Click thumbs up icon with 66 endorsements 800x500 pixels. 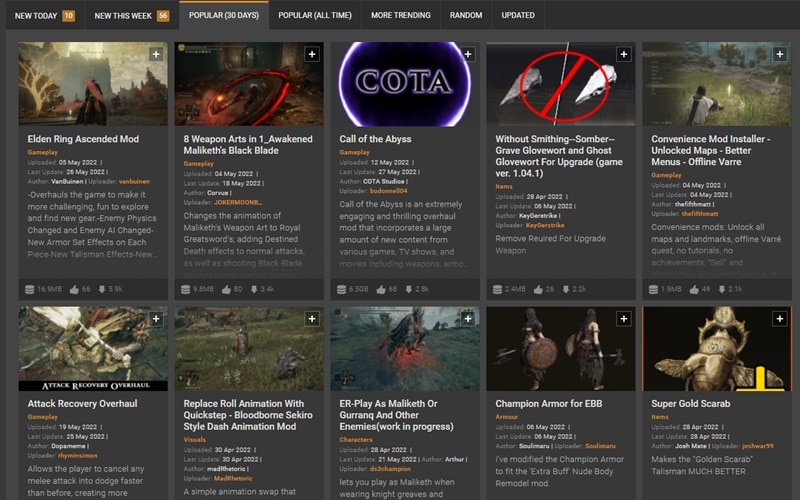click(74, 289)
